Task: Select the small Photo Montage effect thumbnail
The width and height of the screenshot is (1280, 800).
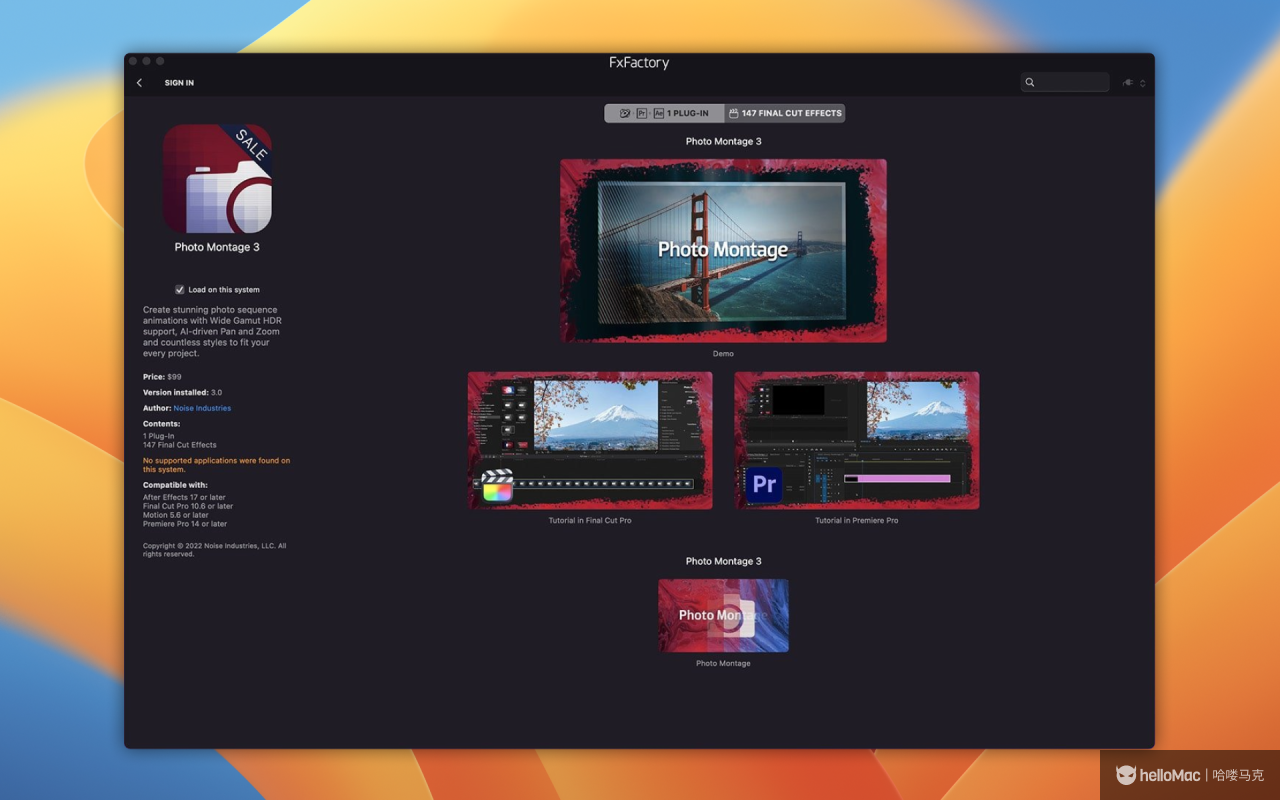Action: pyautogui.click(x=723, y=616)
